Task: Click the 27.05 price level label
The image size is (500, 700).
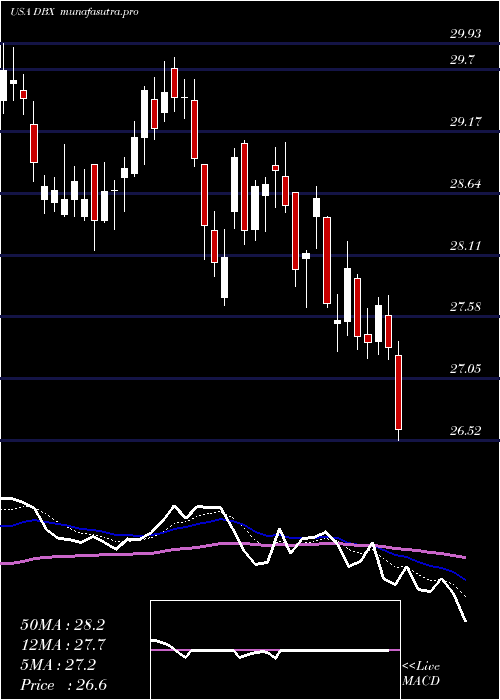Action: (x=465, y=369)
